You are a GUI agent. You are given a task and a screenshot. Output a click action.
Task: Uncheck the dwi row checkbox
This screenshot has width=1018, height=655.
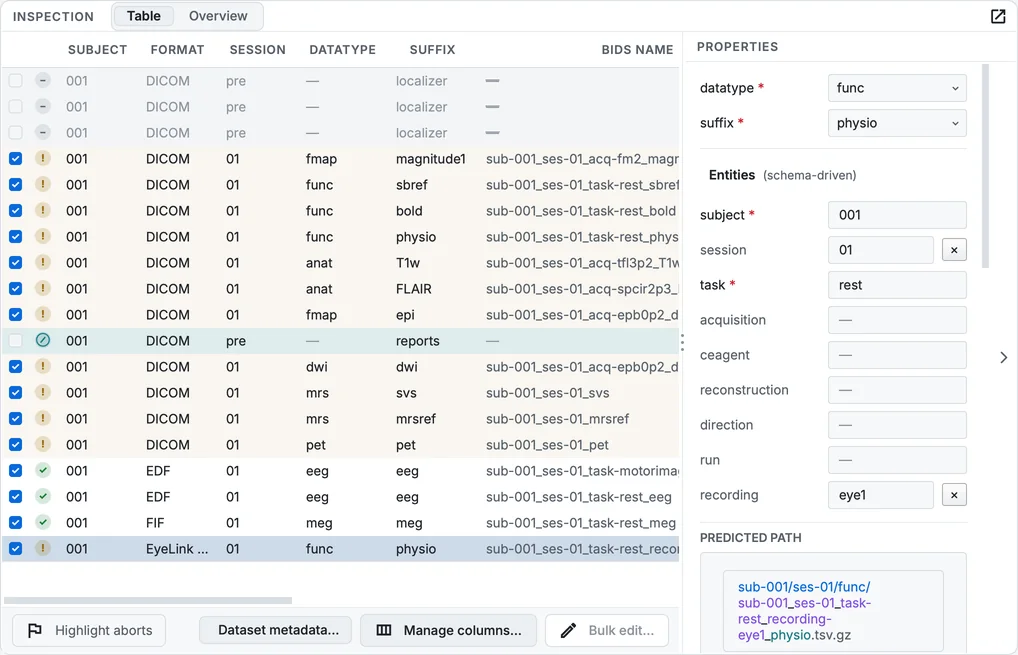(16, 367)
